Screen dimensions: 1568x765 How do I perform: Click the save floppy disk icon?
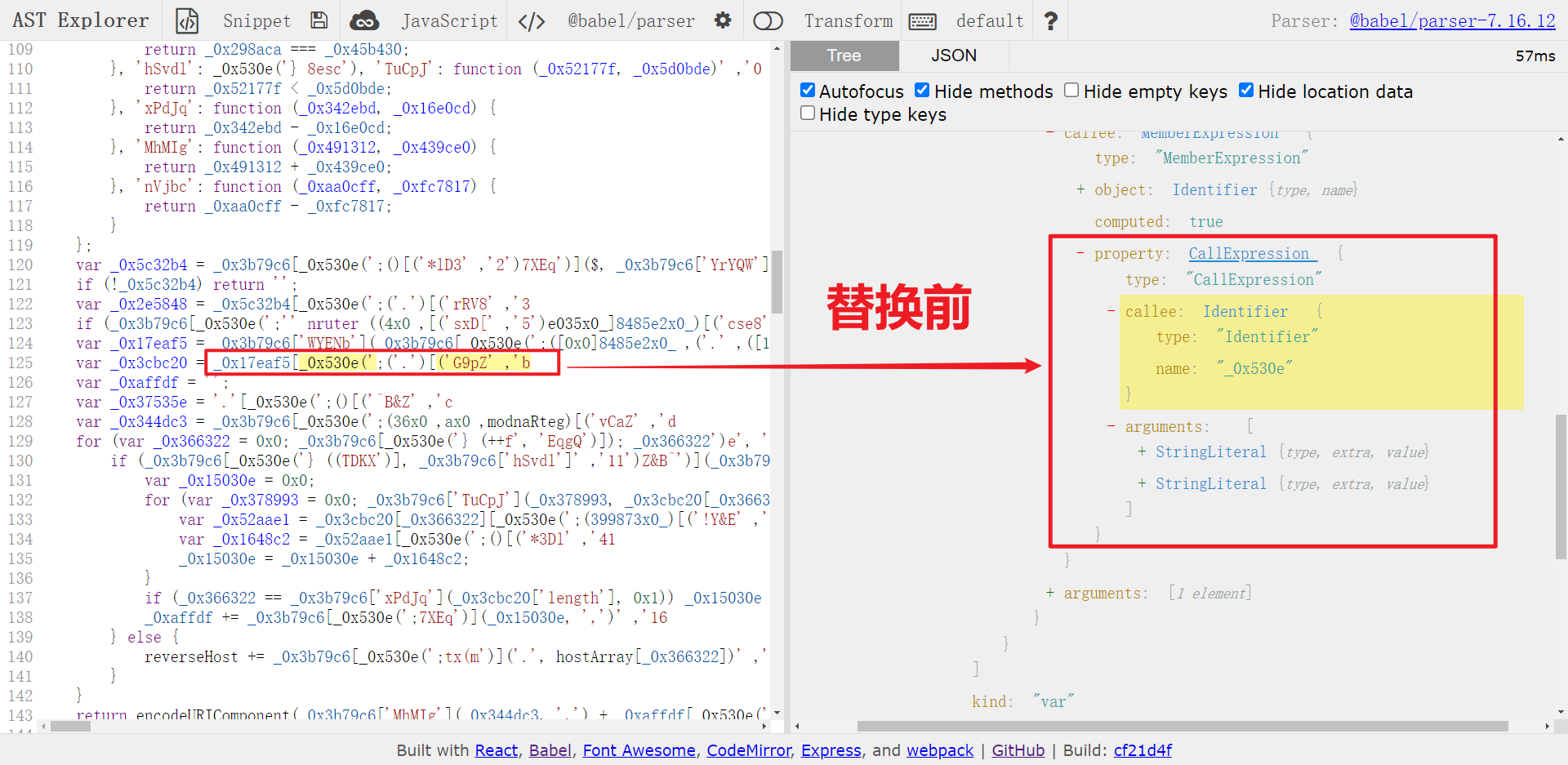(x=319, y=20)
